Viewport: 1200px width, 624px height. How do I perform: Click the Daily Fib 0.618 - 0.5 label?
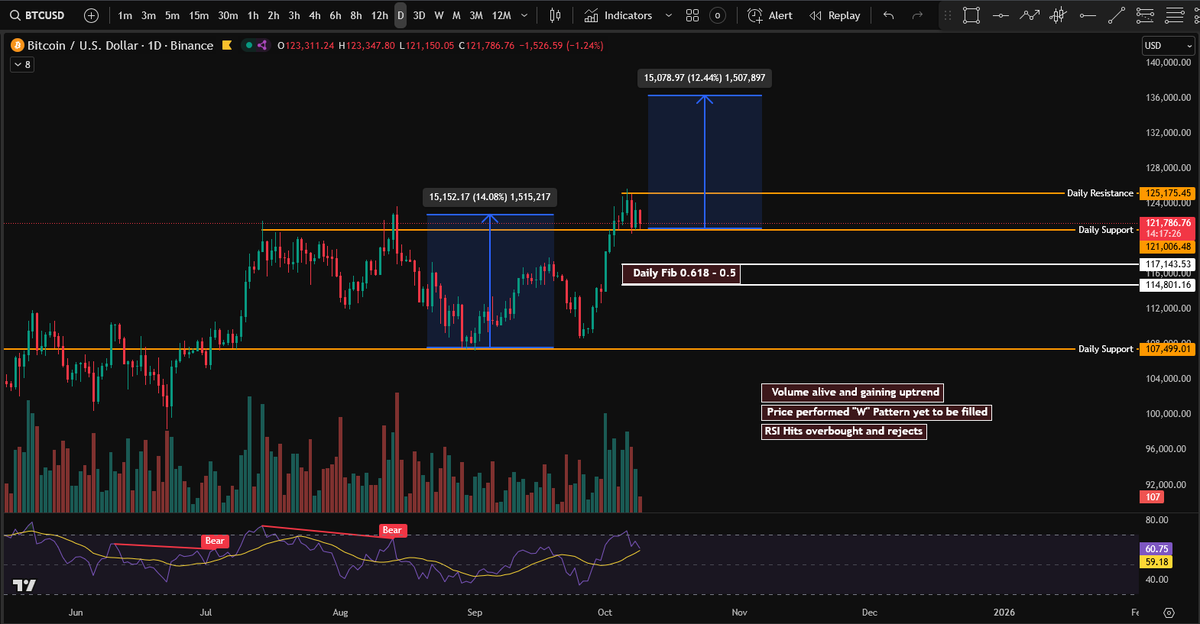[x=681, y=273]
